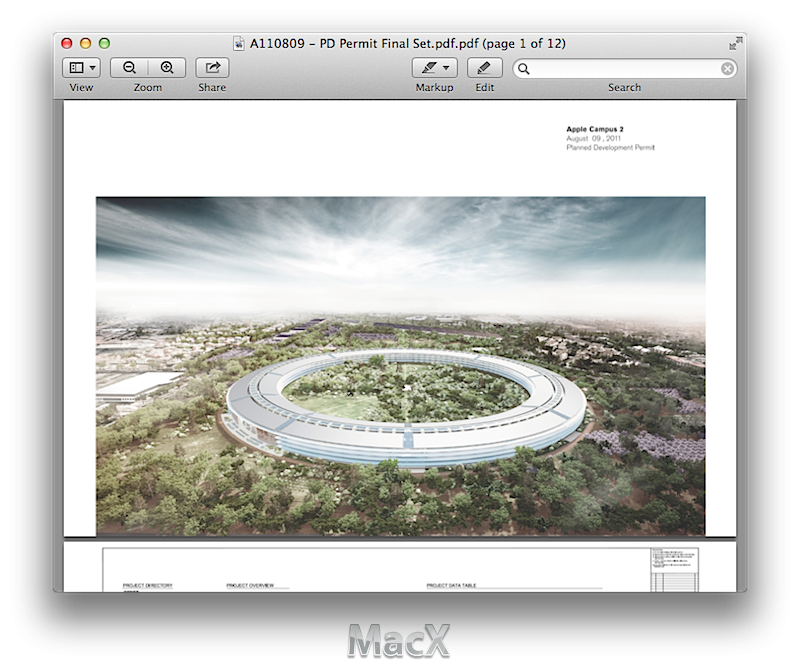Open the View sidebar options button
Screen dimensions: 800x666
click(81, 68)
